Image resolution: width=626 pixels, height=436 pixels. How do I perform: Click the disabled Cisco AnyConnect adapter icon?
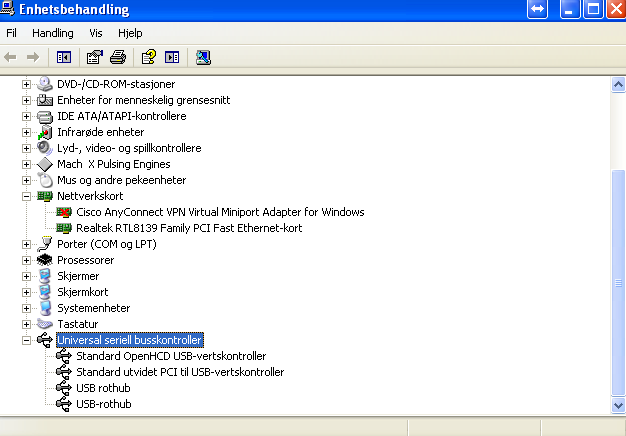64,212
